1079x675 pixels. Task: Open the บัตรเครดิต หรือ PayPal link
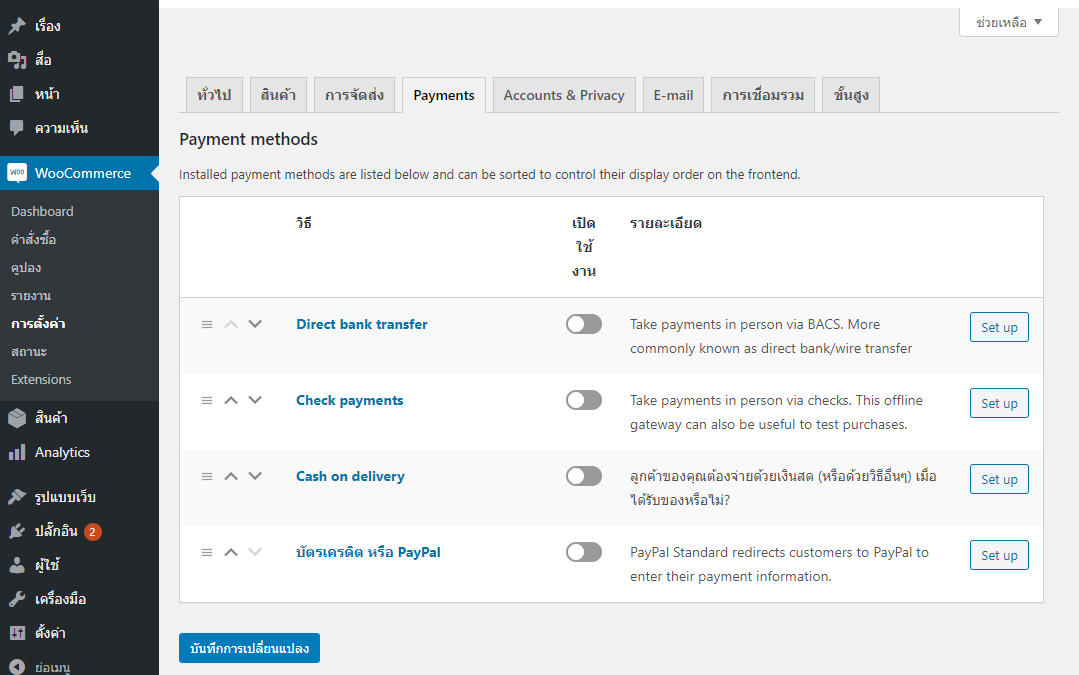click(x=368, y=552)
